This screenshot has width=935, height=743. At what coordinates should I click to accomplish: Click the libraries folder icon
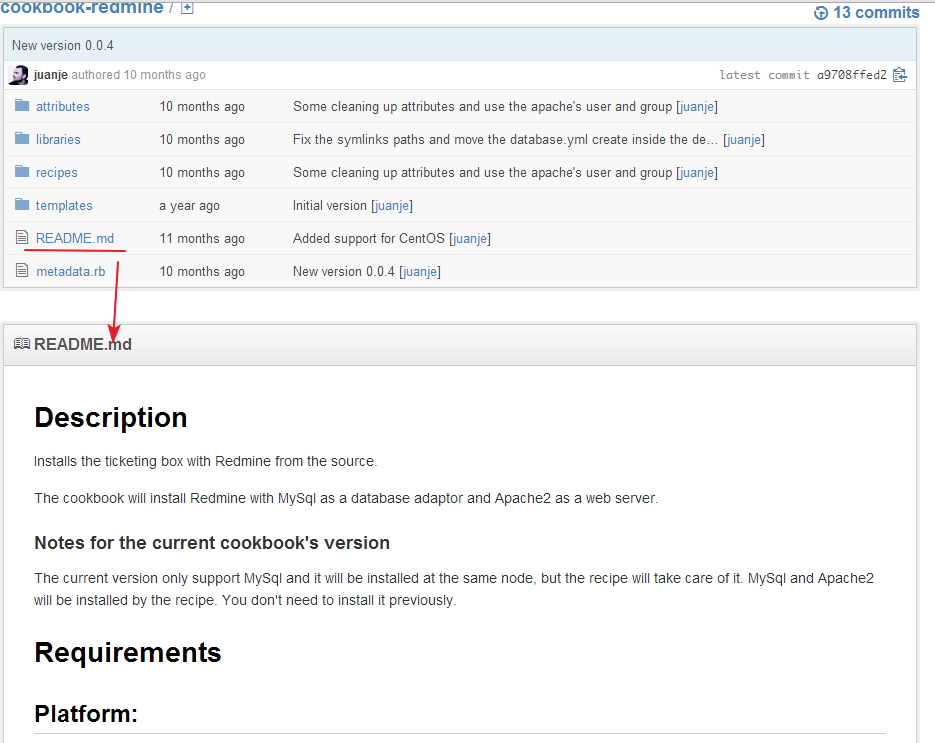22,138
